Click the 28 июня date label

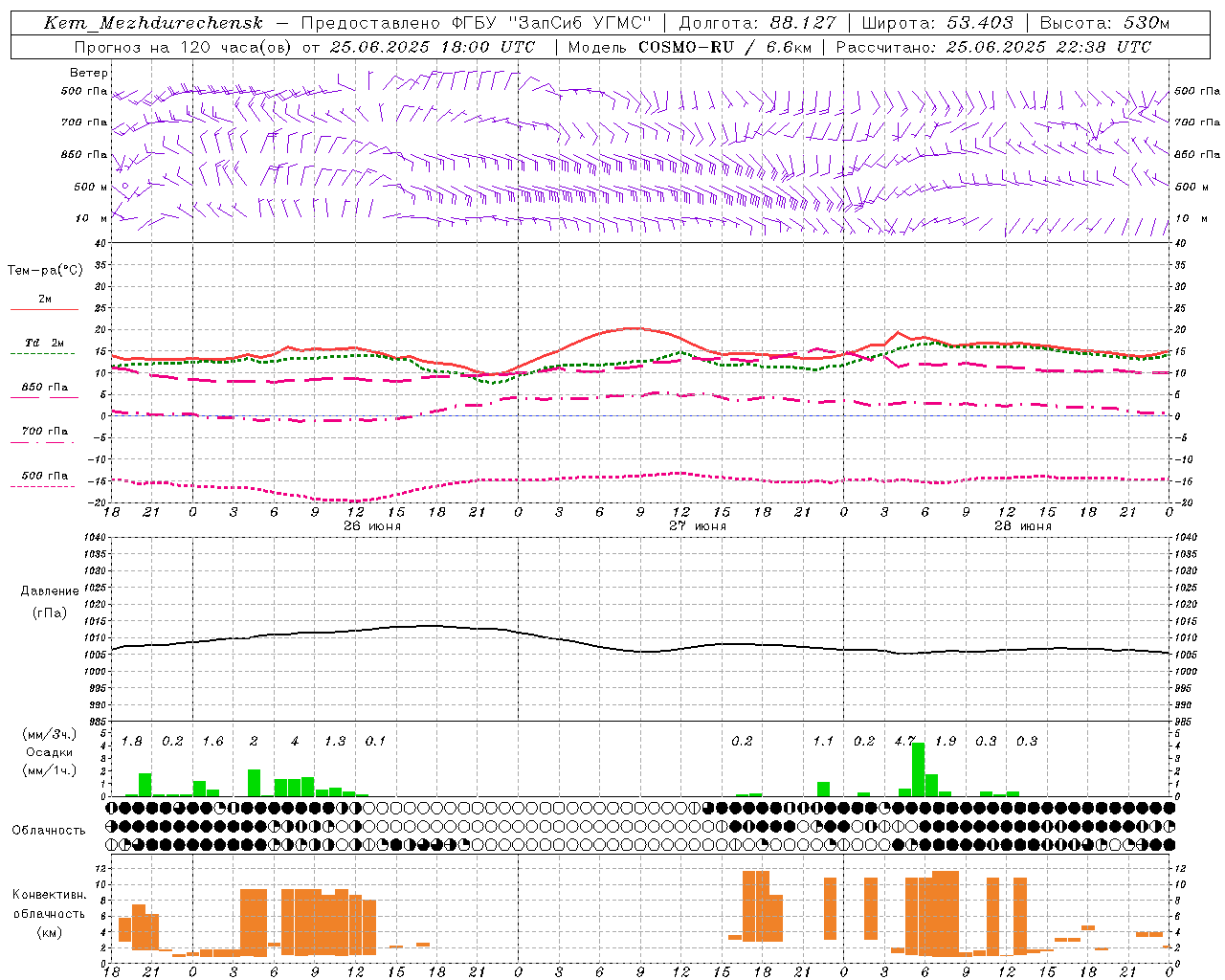point(1022,525)
